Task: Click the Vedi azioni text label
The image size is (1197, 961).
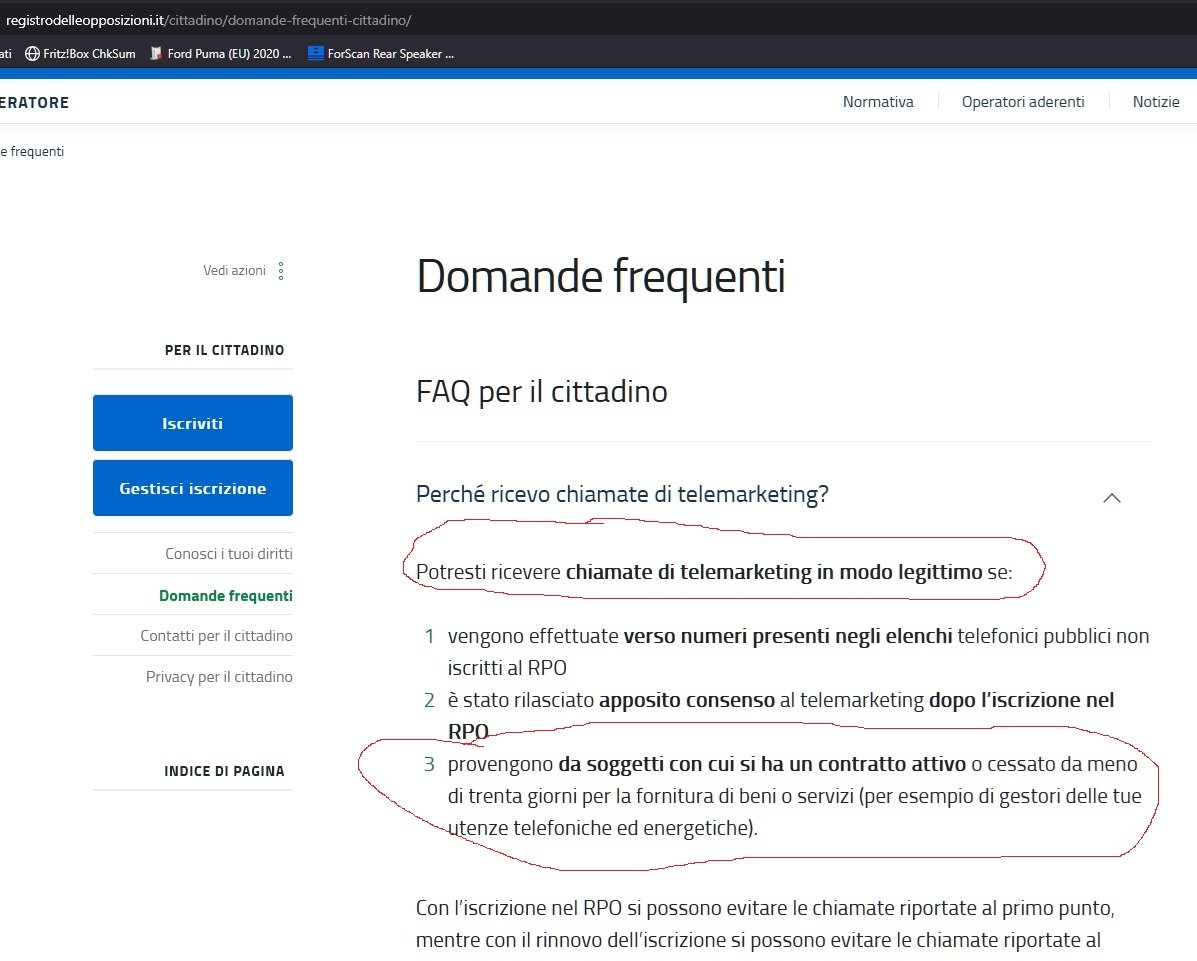Action: tap(234, 271)
